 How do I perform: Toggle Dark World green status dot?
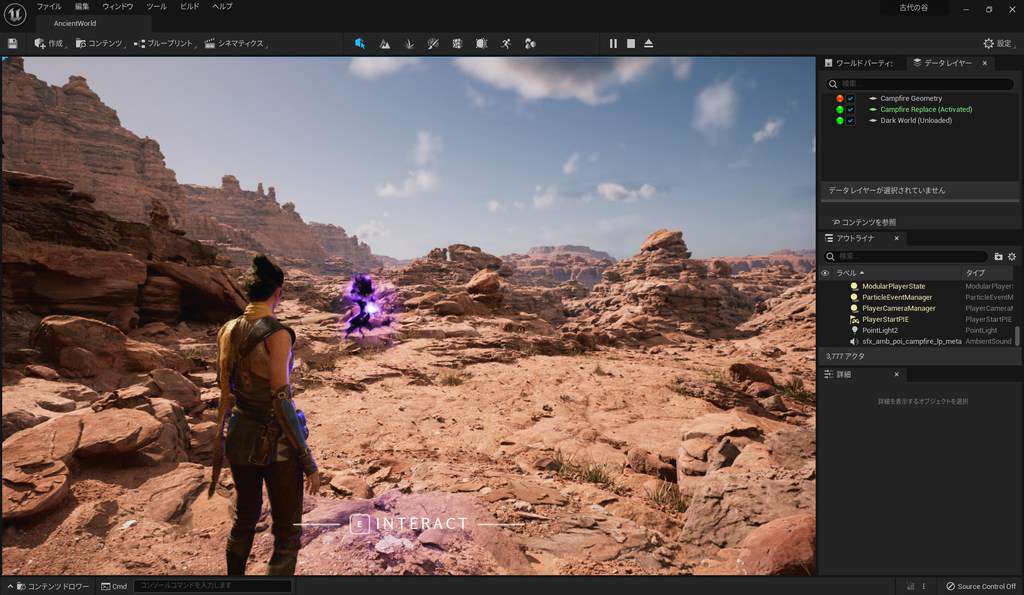840,121
